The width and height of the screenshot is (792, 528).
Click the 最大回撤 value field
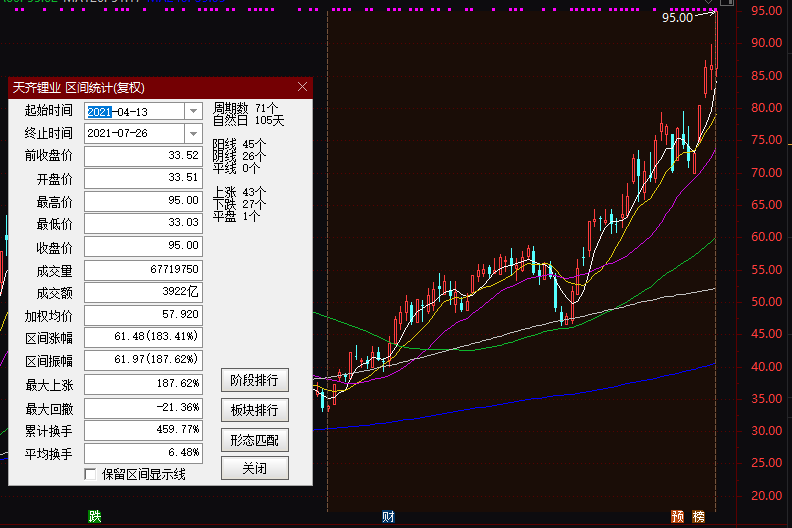[x=143, y=408]
